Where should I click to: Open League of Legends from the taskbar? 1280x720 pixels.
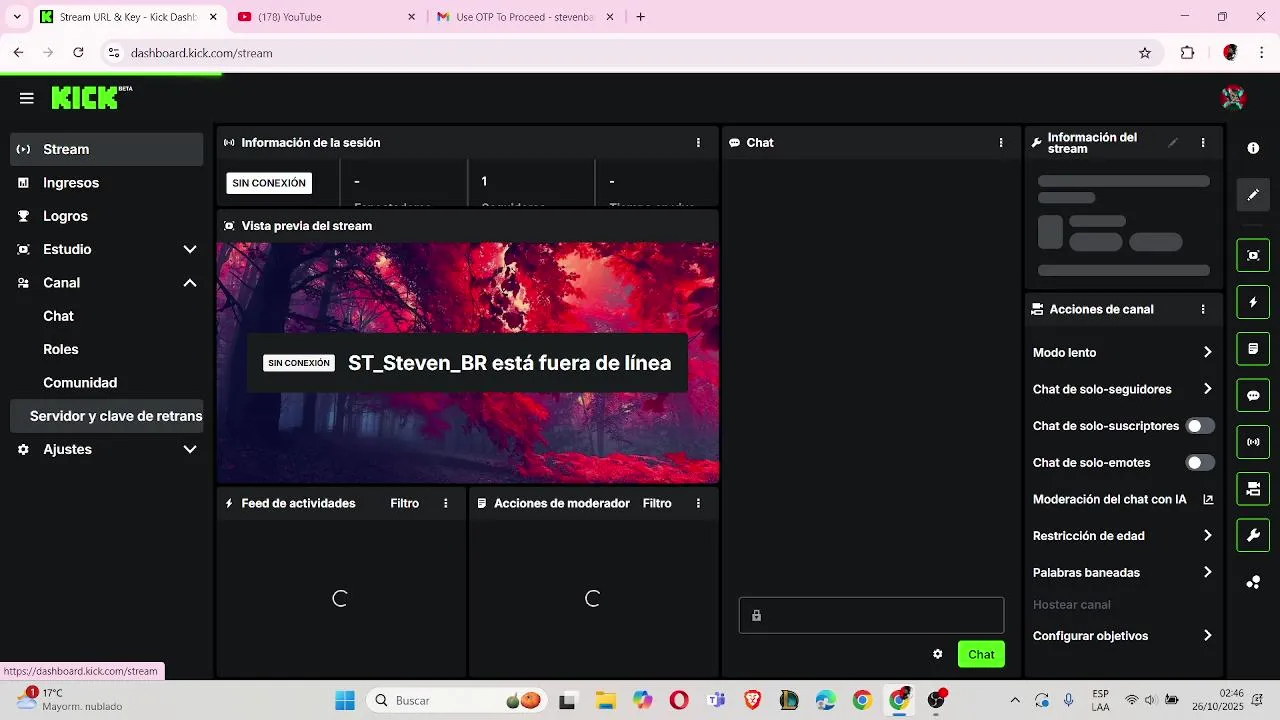pyautogui.click(x=789, y=700)
